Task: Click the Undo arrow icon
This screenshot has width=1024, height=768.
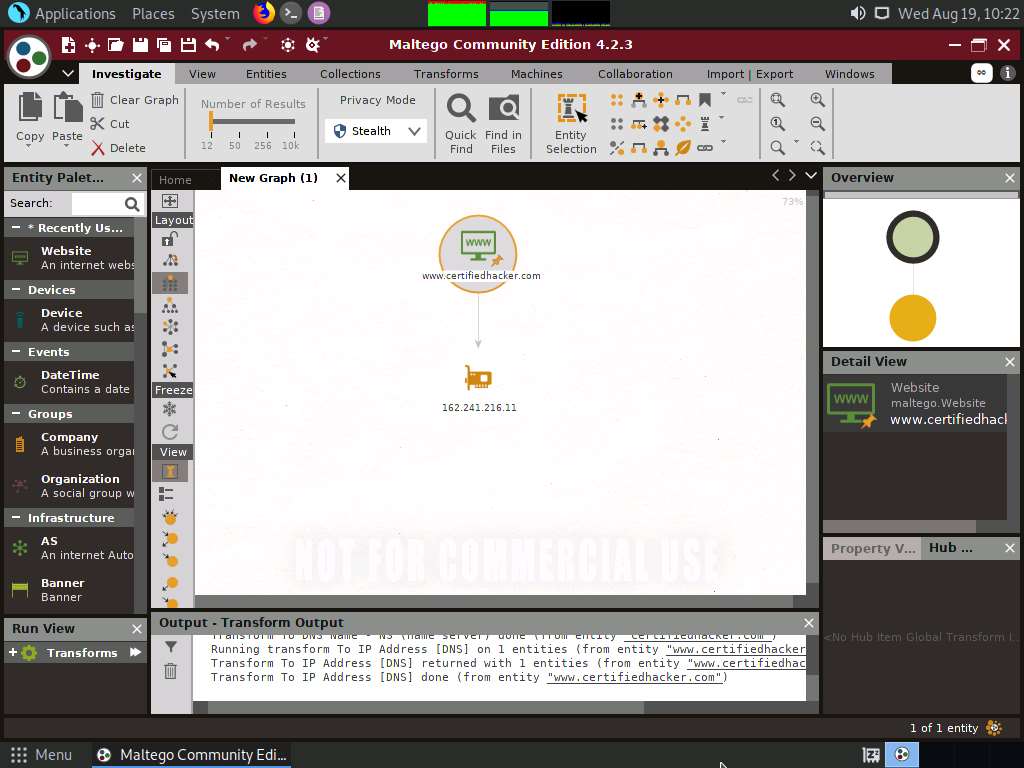Action: [212, 44]
